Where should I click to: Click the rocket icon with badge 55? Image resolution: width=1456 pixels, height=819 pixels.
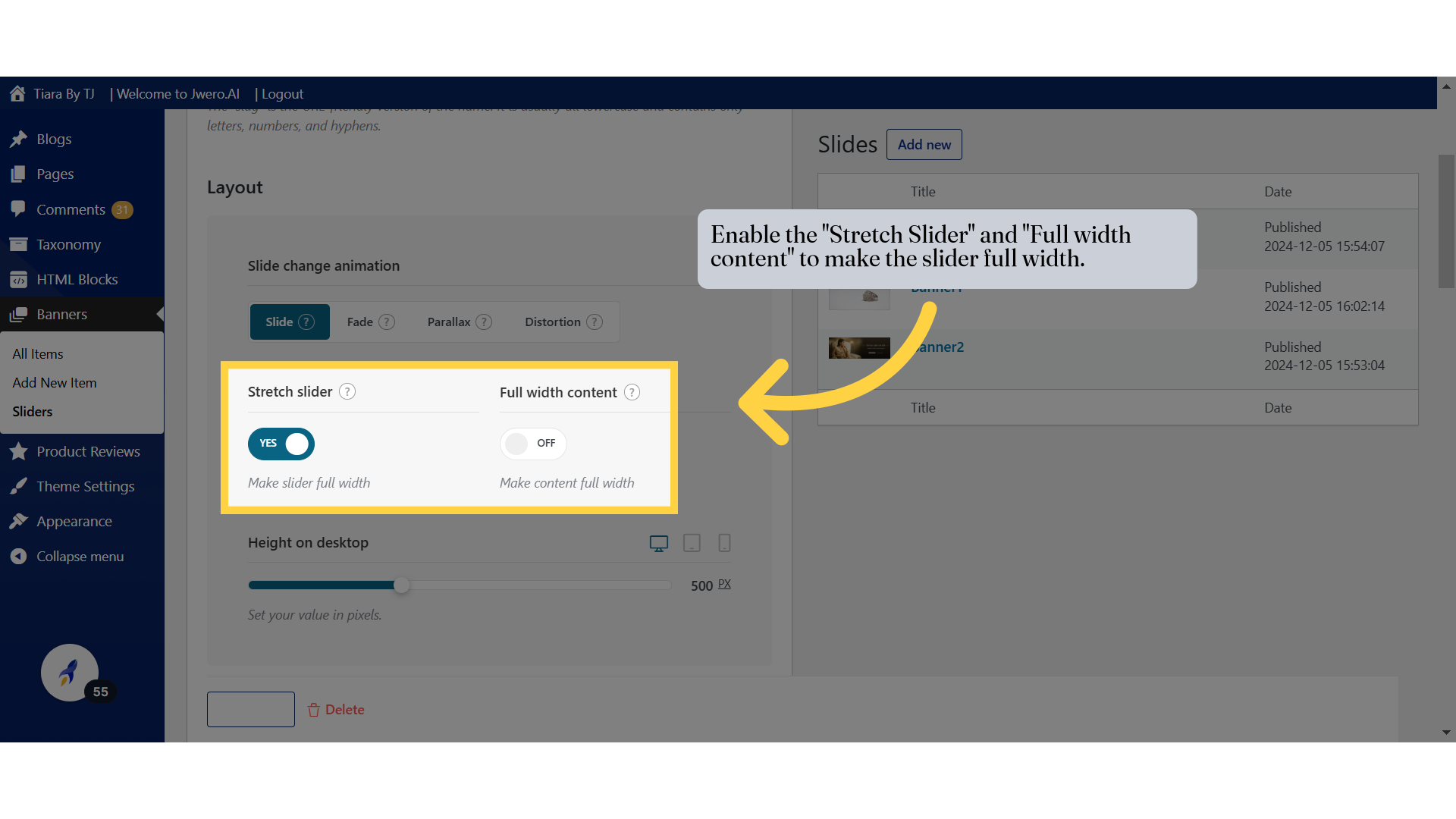(70, 673)
